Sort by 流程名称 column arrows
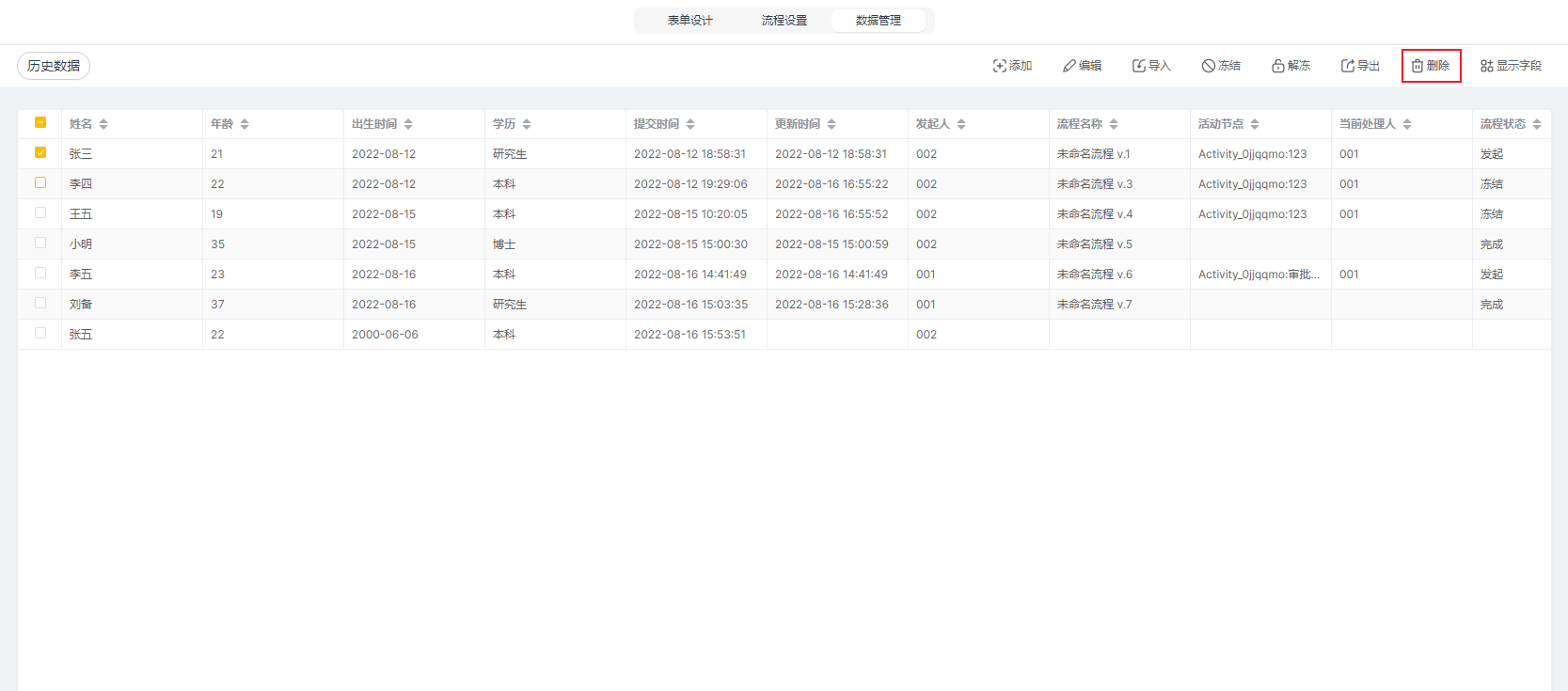 (1114, 124)
